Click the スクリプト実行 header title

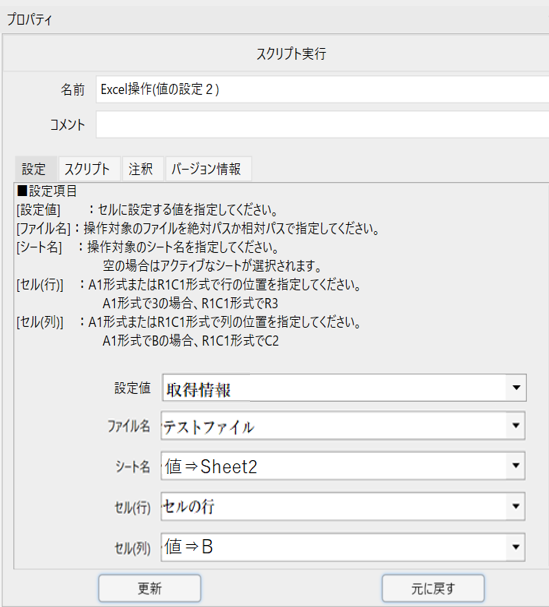click(291, 53)
